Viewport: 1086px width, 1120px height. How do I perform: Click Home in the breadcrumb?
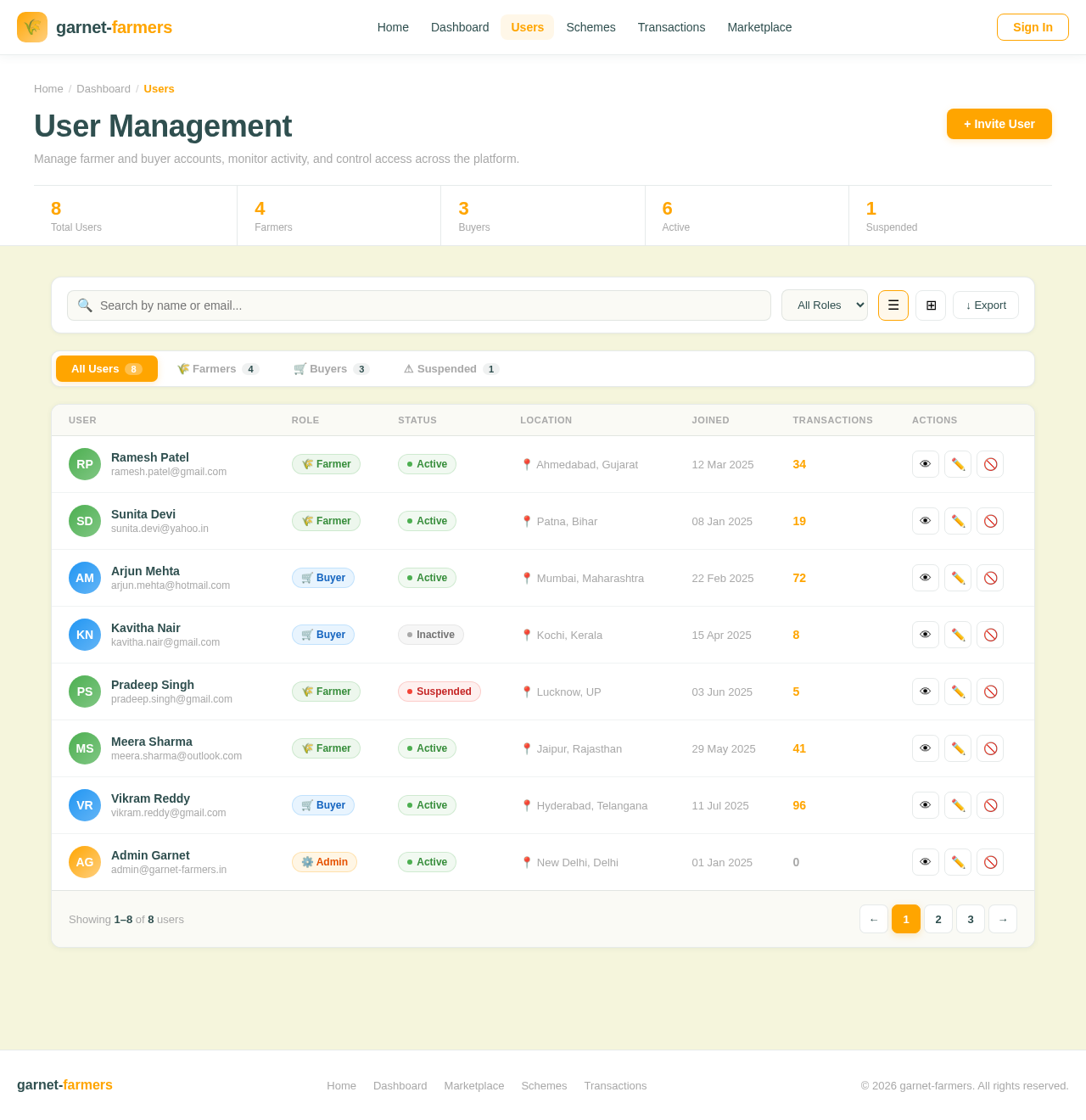coord(48,89)
